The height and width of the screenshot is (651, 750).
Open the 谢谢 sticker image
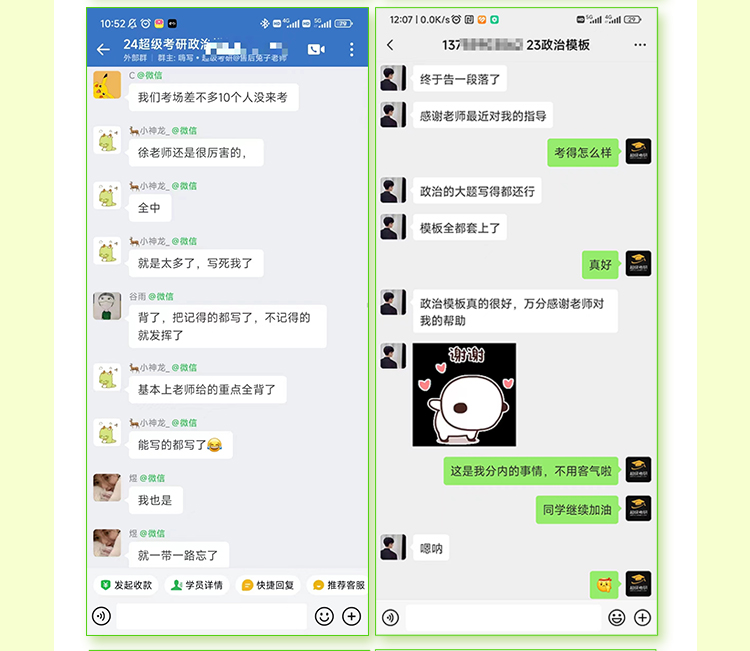(464, 395)
